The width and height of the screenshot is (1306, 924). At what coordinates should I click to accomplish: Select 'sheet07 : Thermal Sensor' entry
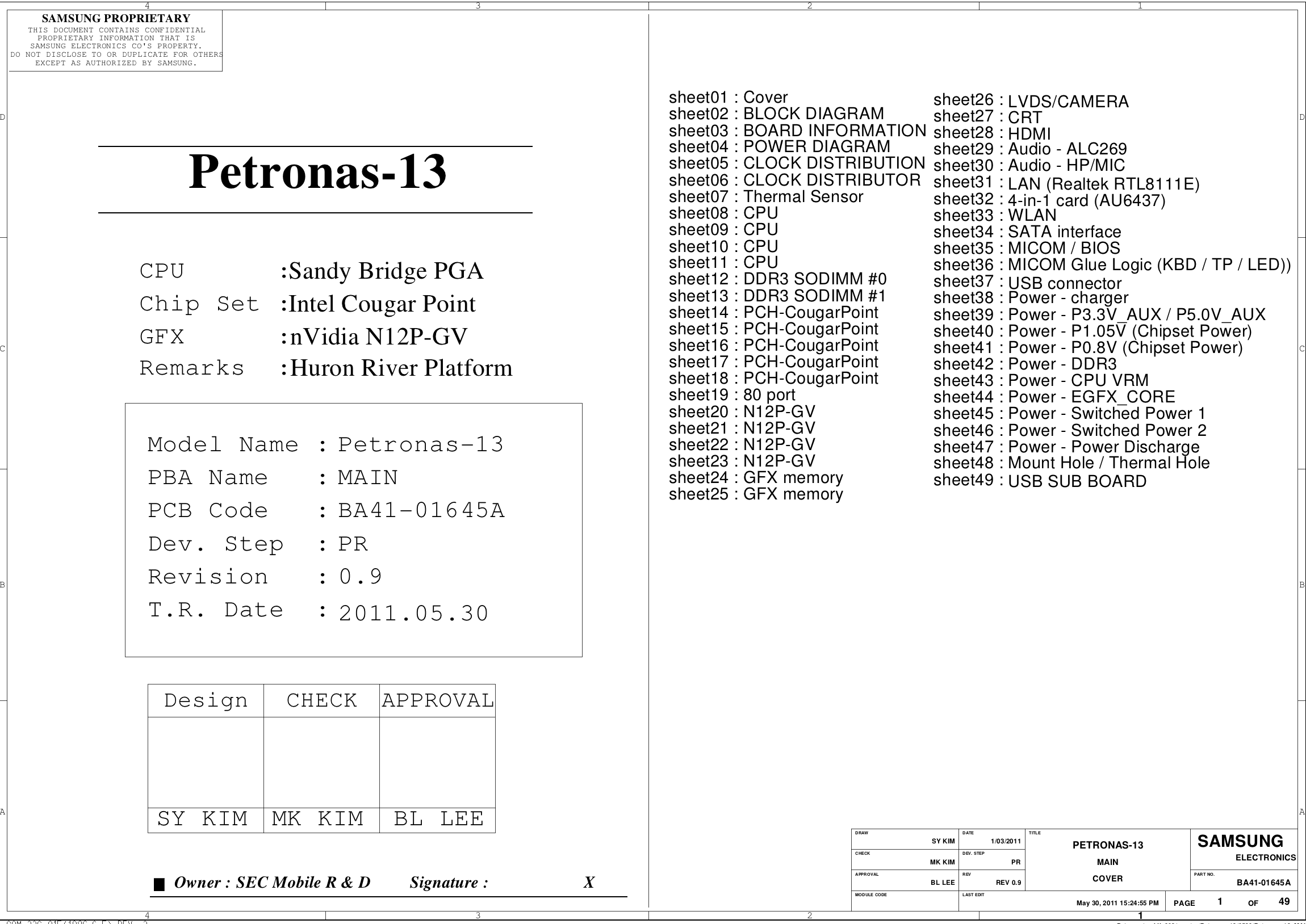point(766,196)
